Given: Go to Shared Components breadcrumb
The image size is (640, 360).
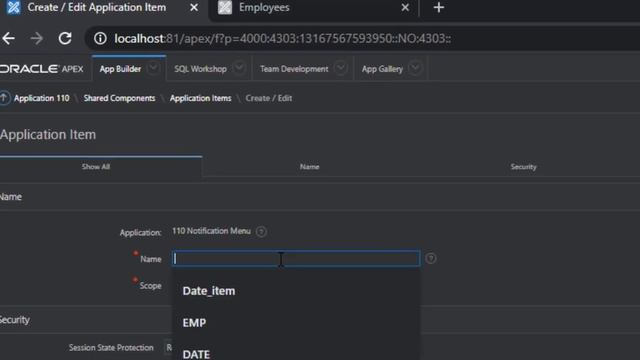Looking at the screenshot, I should (120, 98).
